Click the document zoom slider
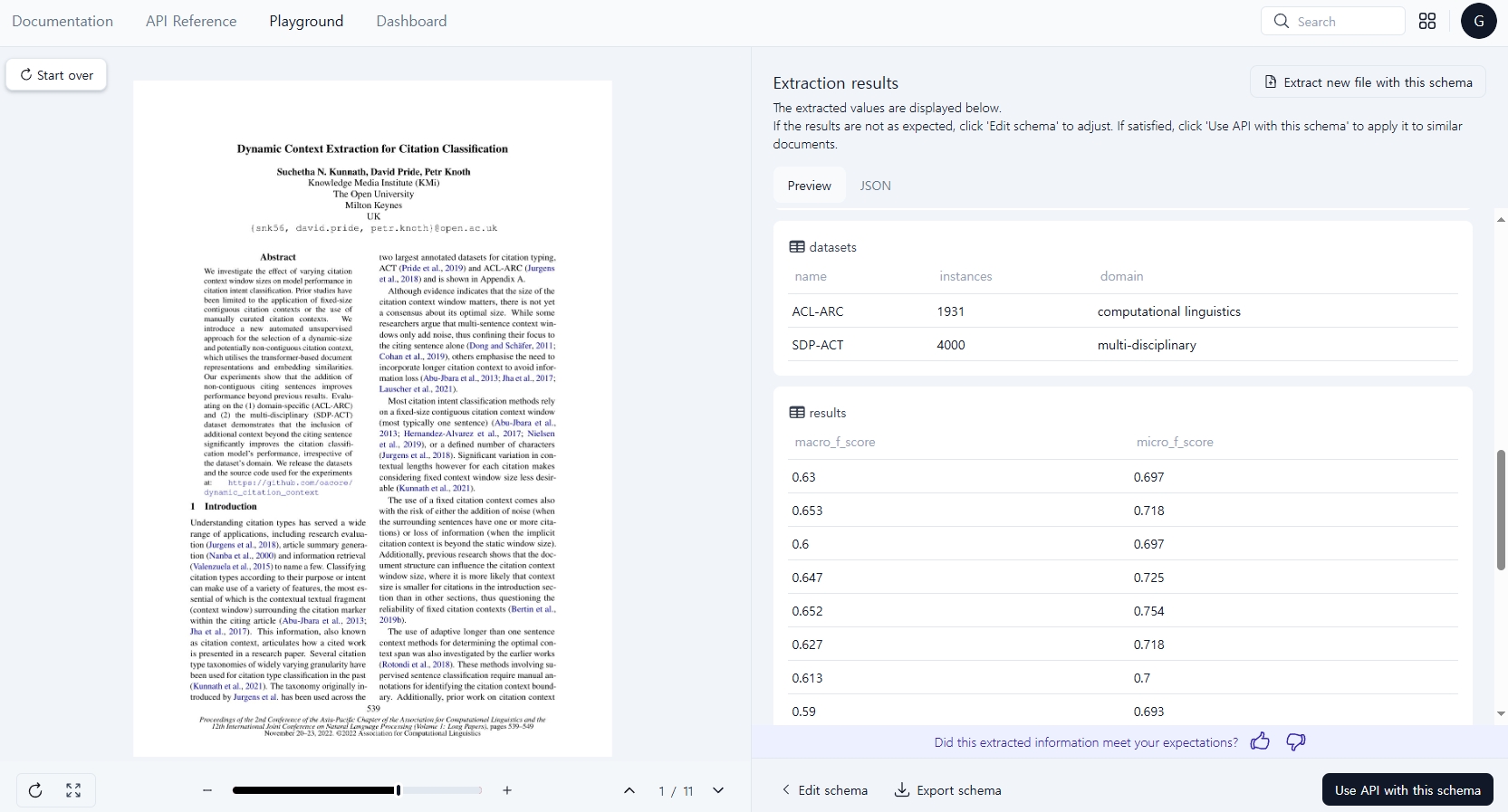Viewport: 1508px width, 812px height. (357, 790)
